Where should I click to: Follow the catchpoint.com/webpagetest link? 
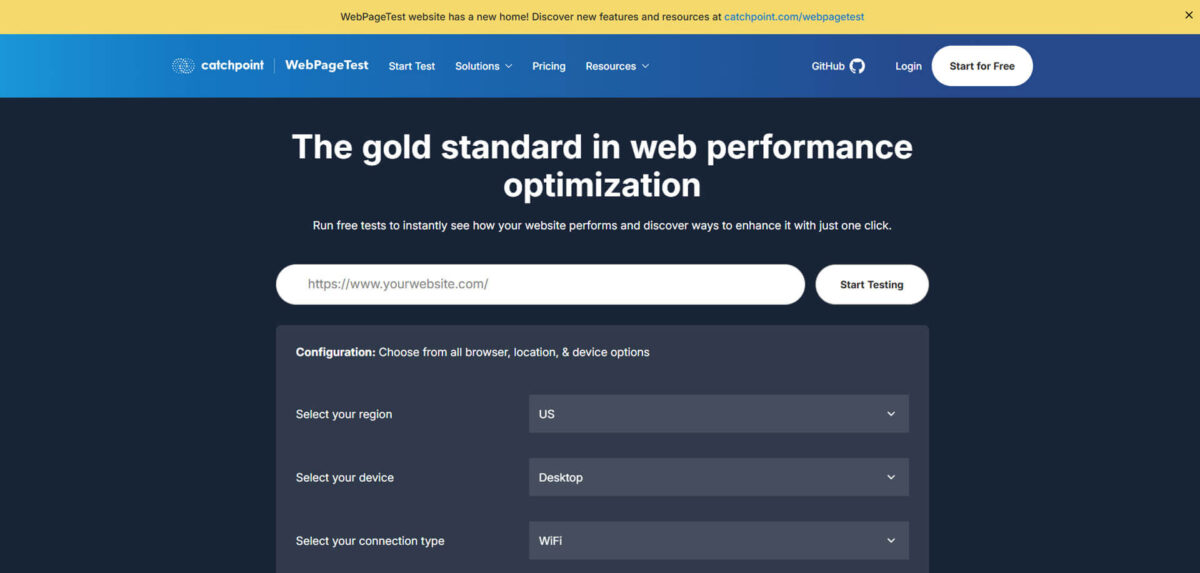794,17
